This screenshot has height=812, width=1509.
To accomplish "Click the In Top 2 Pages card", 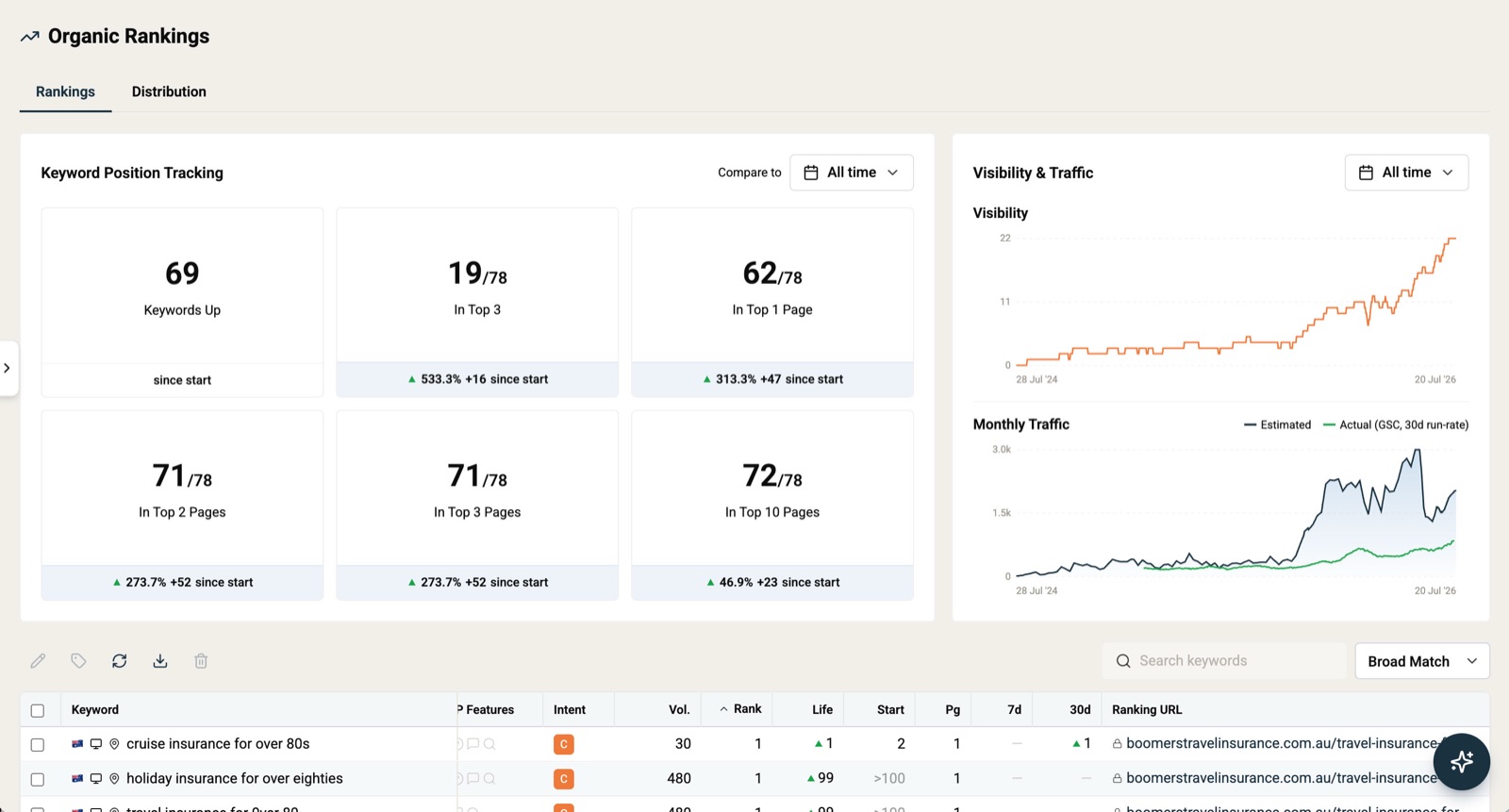I will click(x=182, y=505).
